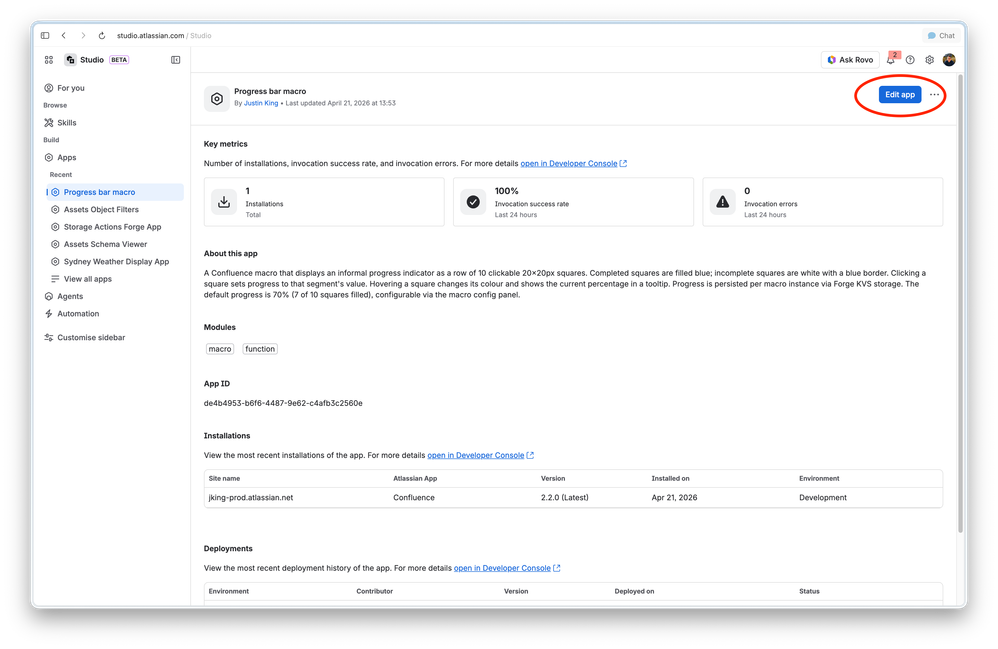998x649 pixels.
Task: Click the App ID value de4b4953-b6f6-4487-9e62-c4afb3c2560e
Action: click(x=283, y=403)
